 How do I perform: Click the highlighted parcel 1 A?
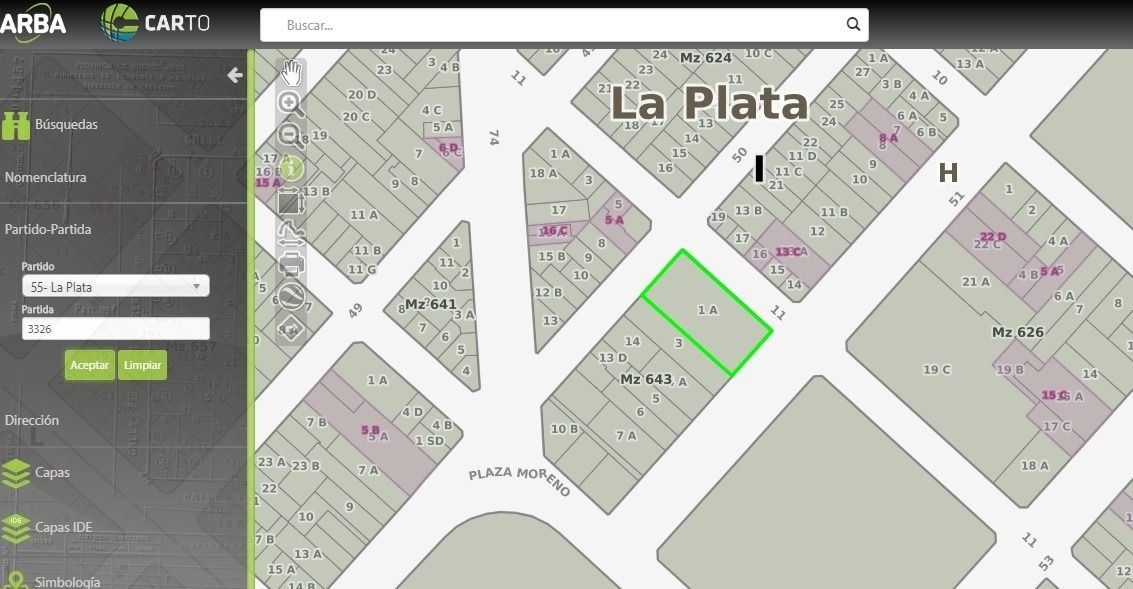click(707, 311)
